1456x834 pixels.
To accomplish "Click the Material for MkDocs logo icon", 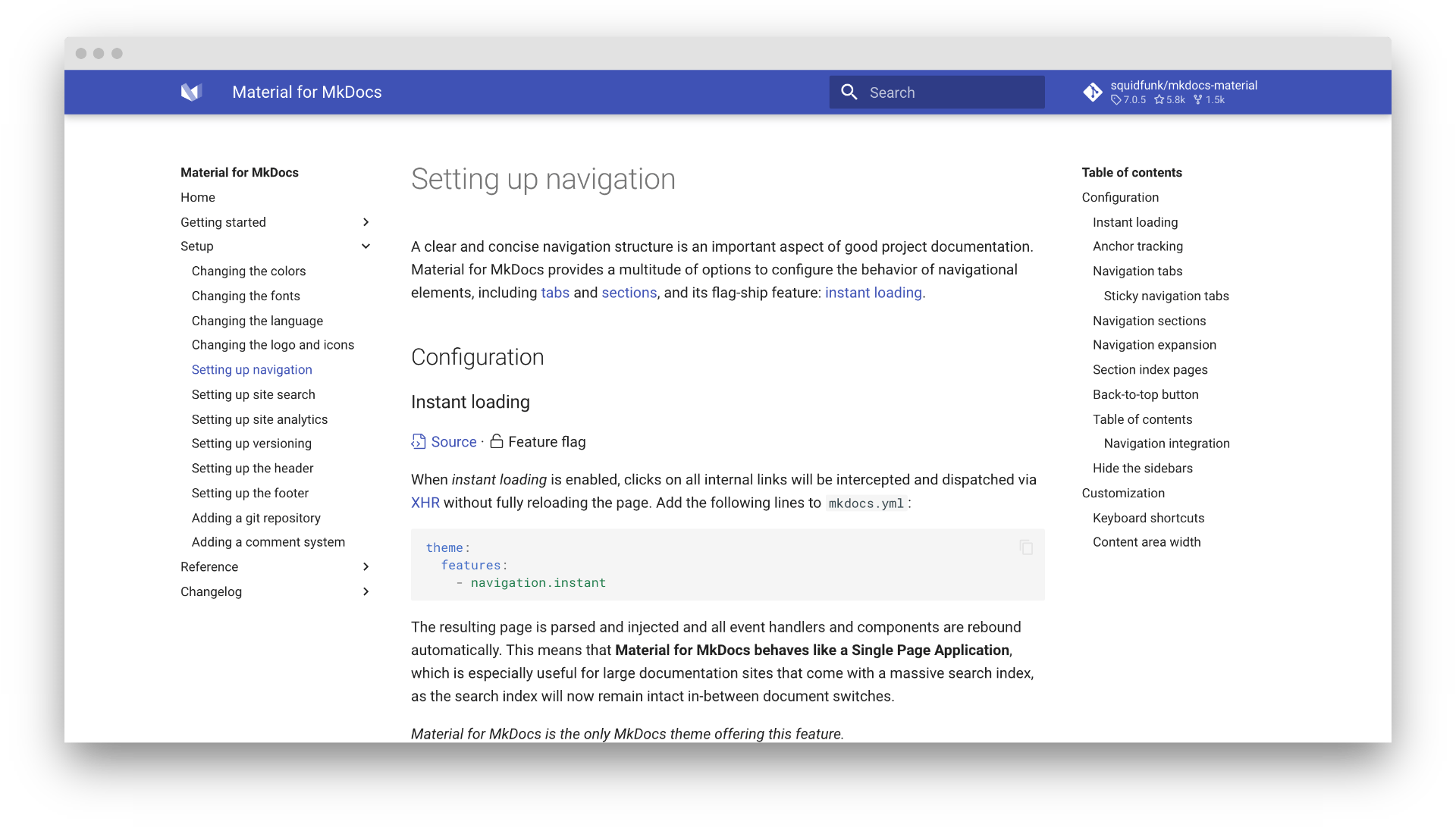I will tap(190, 92).
